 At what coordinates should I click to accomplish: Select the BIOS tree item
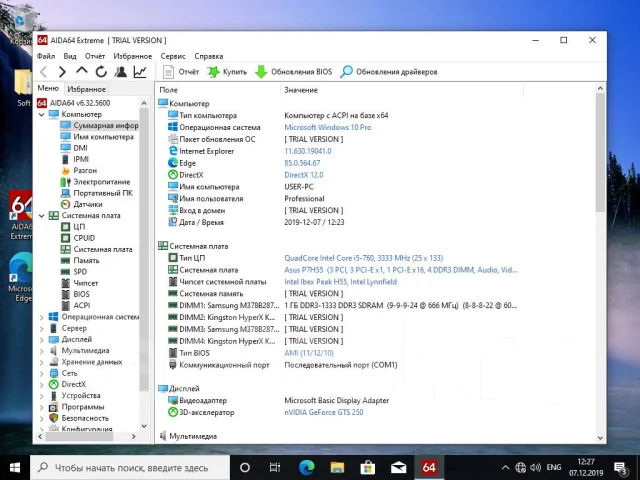[x=75, y=294]
